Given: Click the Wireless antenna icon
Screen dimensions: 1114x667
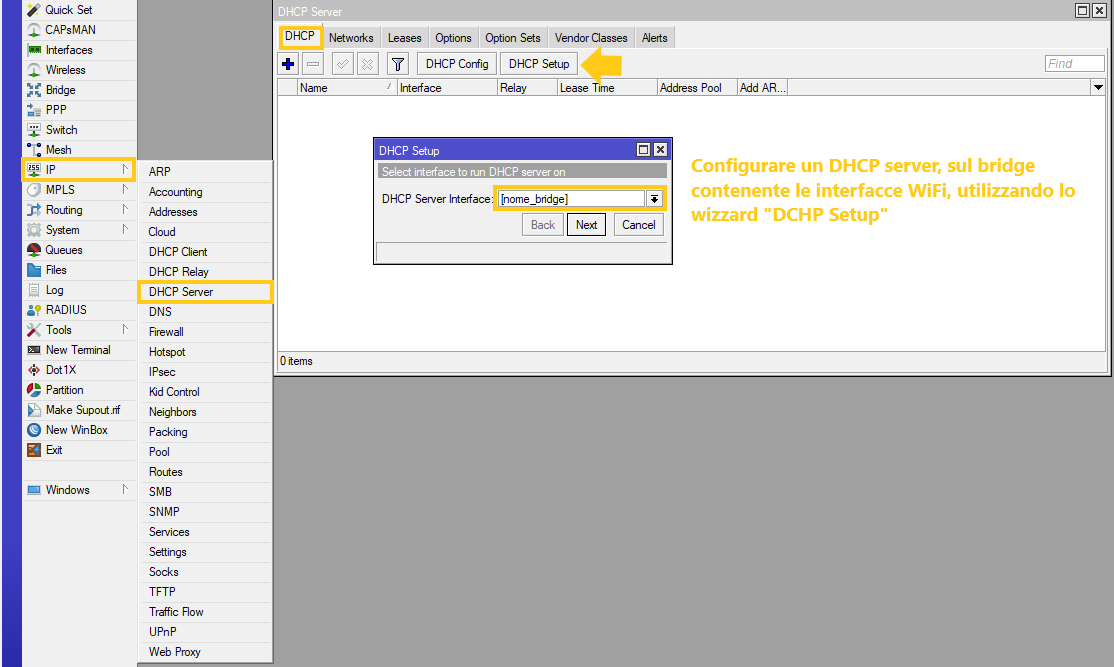Looking at the screenshot, I should (33, 70).
